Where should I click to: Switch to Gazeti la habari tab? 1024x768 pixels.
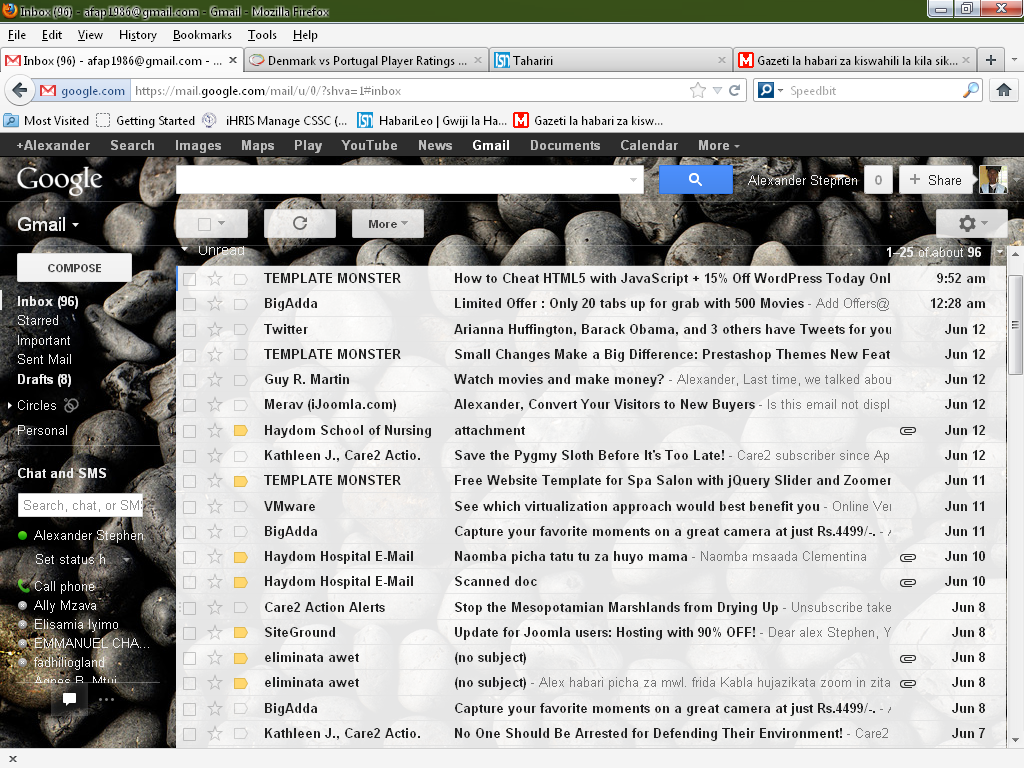point(855,60)
